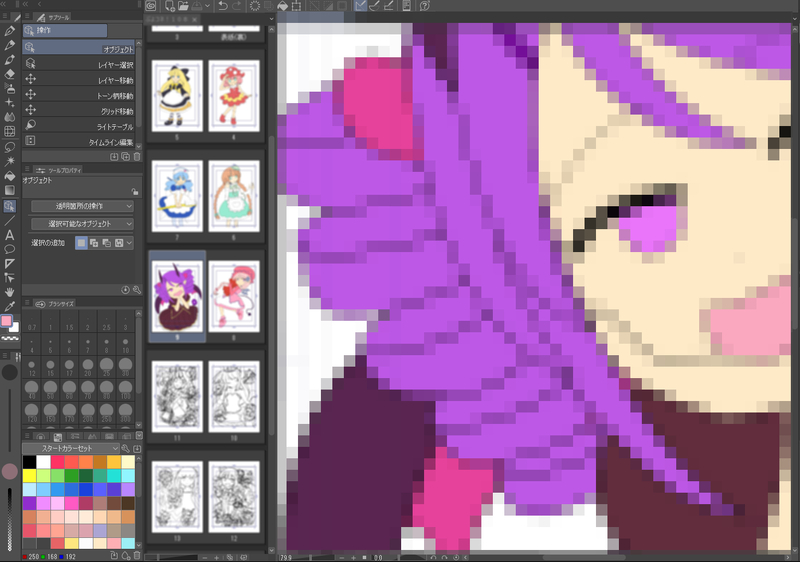Image resolution: width=800 pixels, height=562 pixels.
Task: Open purple-haired character page thumbnail
Action: point(177,296)
